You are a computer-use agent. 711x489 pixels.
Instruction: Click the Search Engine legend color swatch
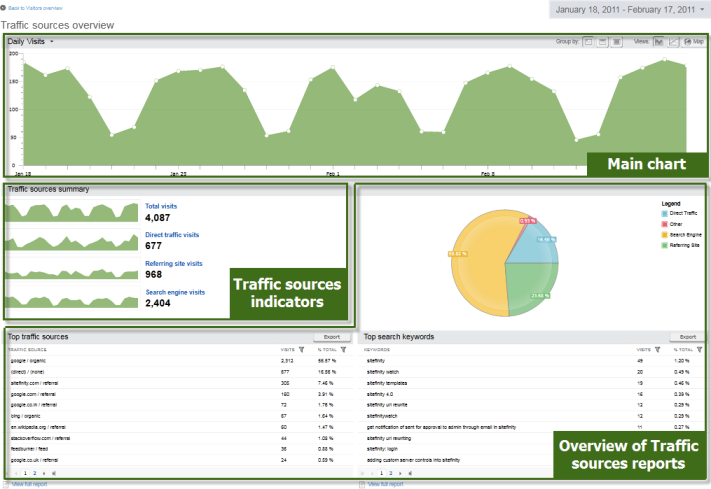(x=664, y=234)
